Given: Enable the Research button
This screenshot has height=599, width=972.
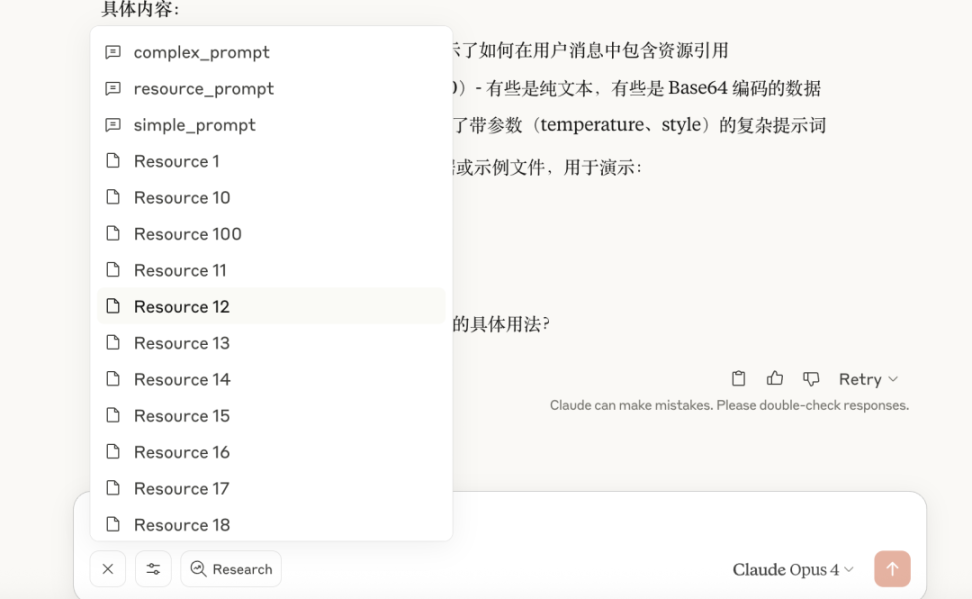Looking at the screenshot, I should [231, 569].
